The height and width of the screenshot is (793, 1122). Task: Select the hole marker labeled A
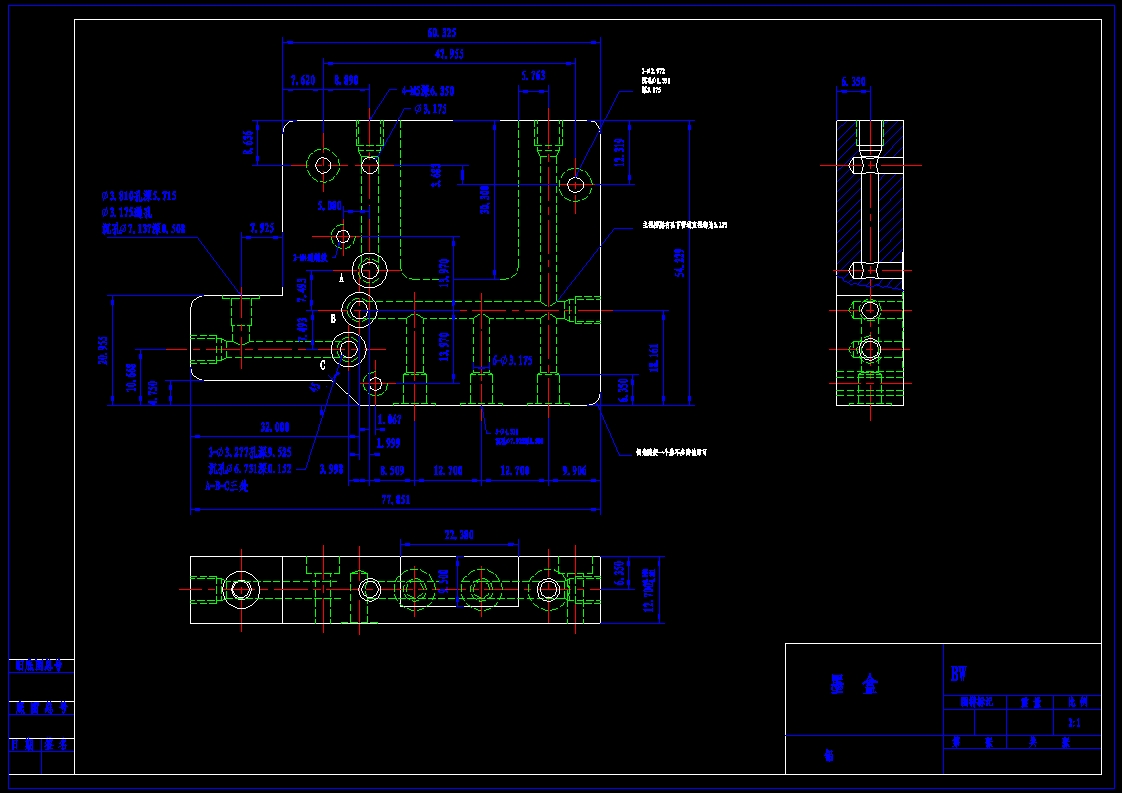click(x=342, y=278)
